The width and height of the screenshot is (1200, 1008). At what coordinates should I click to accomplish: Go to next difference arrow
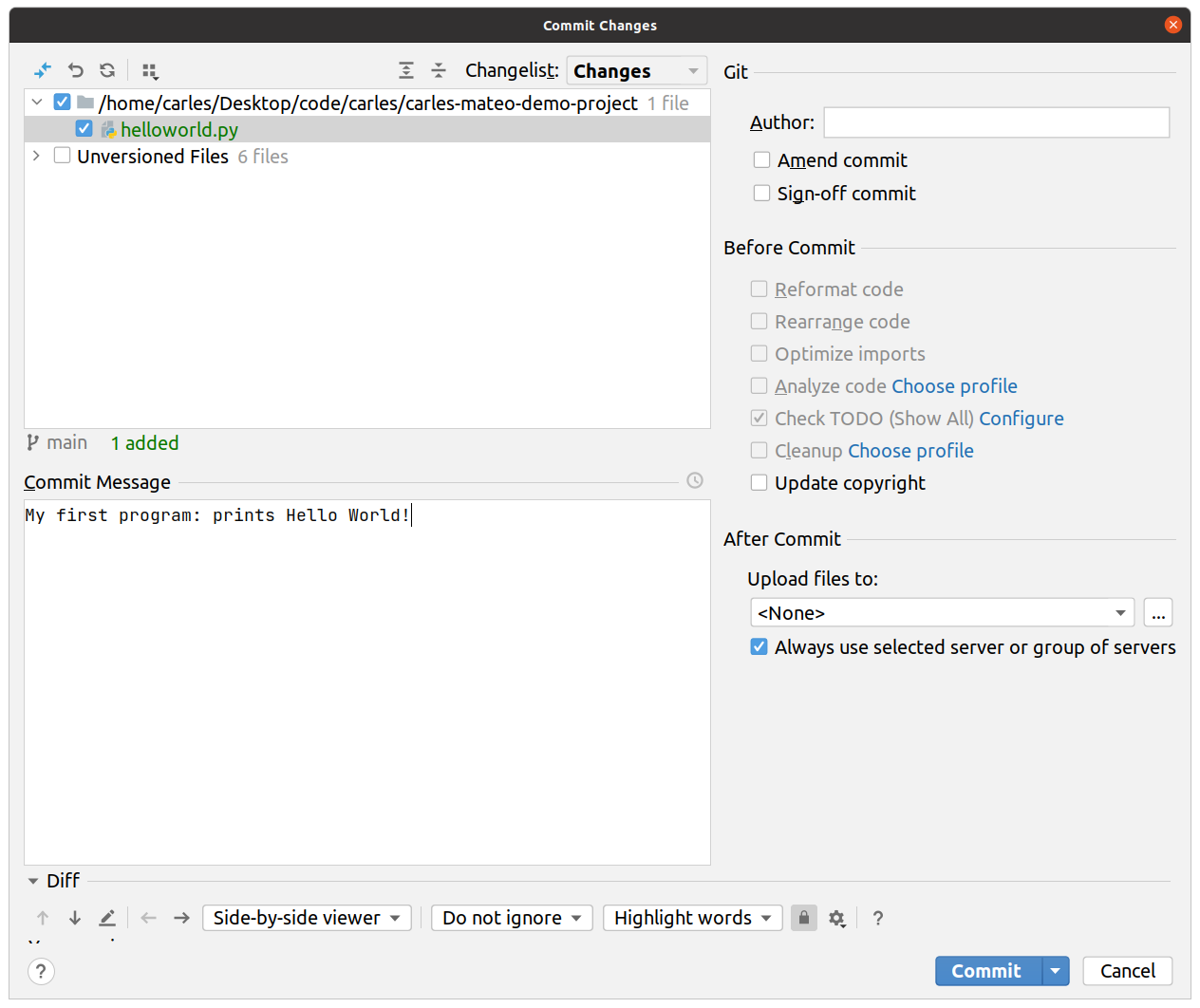pyautogui.click(x=75, y=918)
